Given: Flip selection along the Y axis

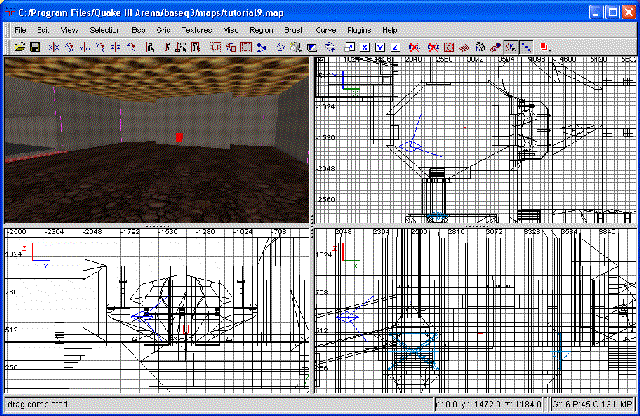Looking at the screenshot, I should pos(85,47).
